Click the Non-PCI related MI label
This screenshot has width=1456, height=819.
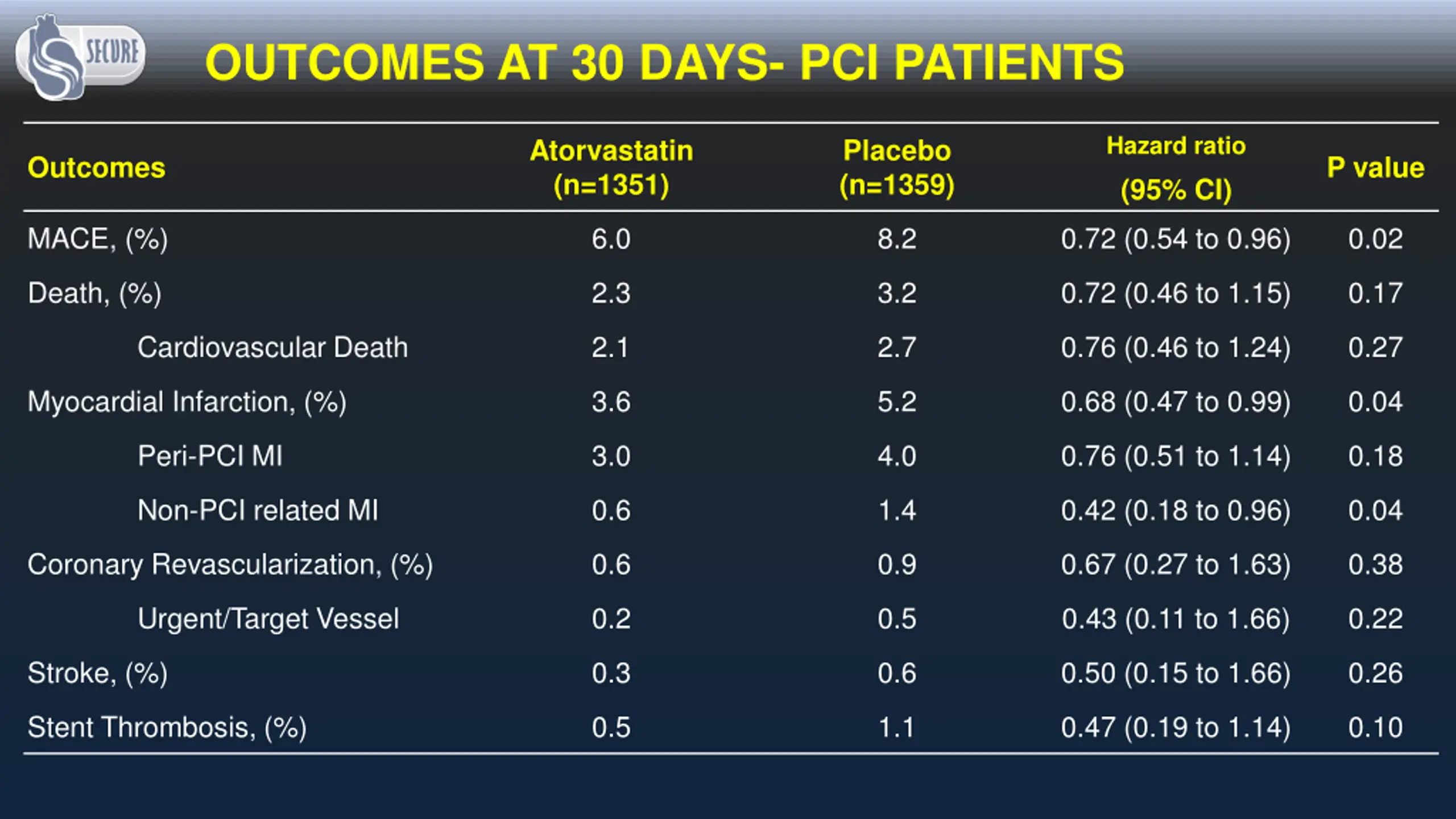(x=258, y=510)
